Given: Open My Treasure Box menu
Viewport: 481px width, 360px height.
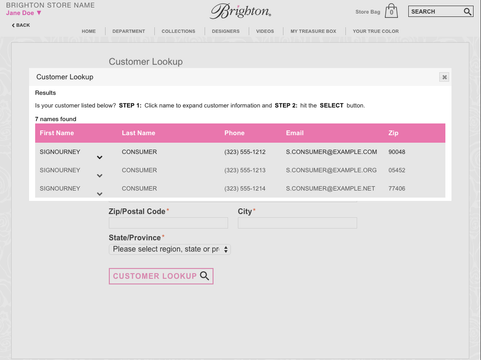Looking at the screenshot, I should (313, 31).
